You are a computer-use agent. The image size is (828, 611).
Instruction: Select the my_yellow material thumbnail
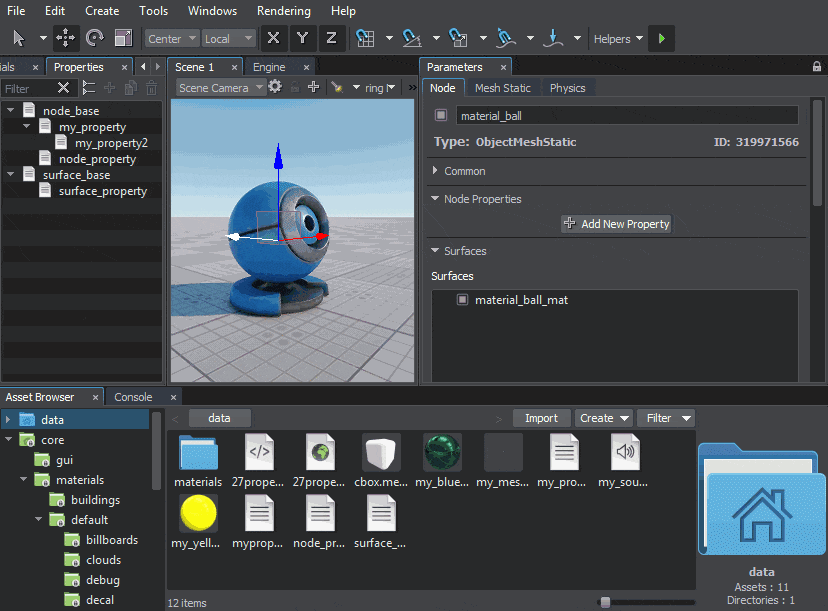click(x=198, y=513)
